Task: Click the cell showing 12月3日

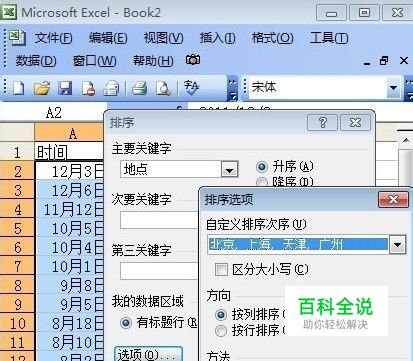Action: 69,171
